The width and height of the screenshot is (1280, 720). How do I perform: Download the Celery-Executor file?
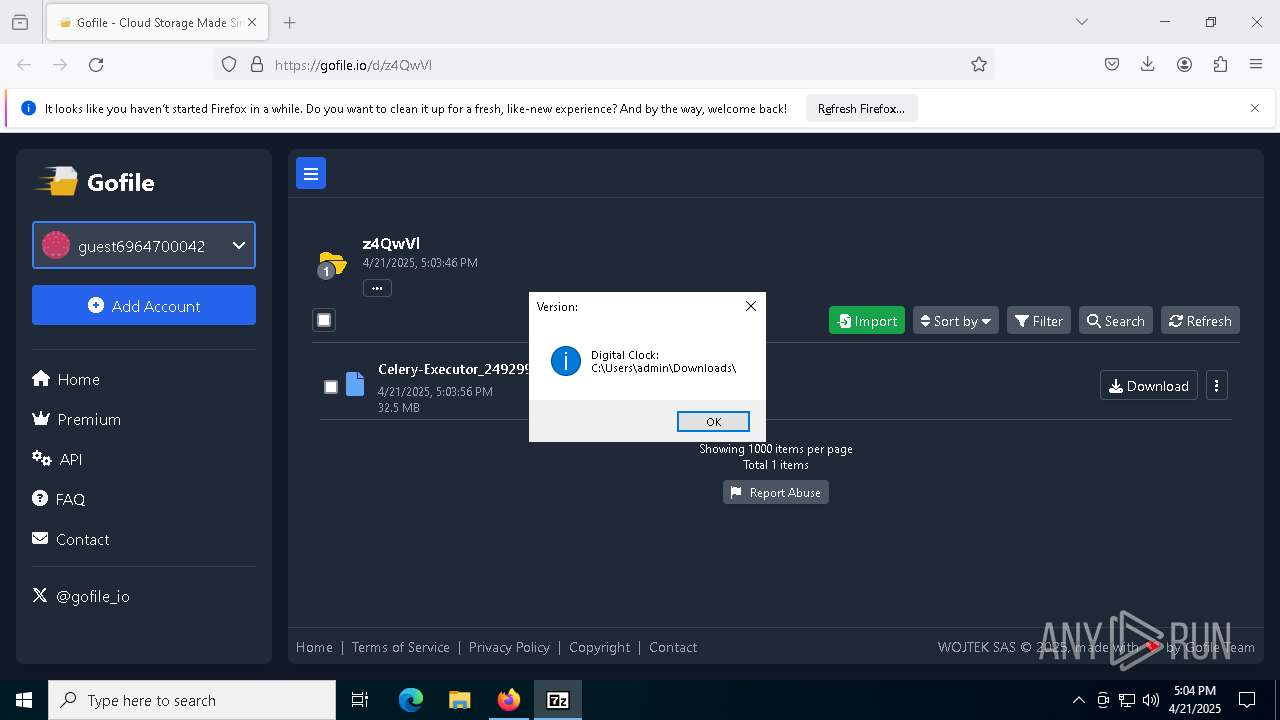pyautogui.click(x=1149, y=385)
